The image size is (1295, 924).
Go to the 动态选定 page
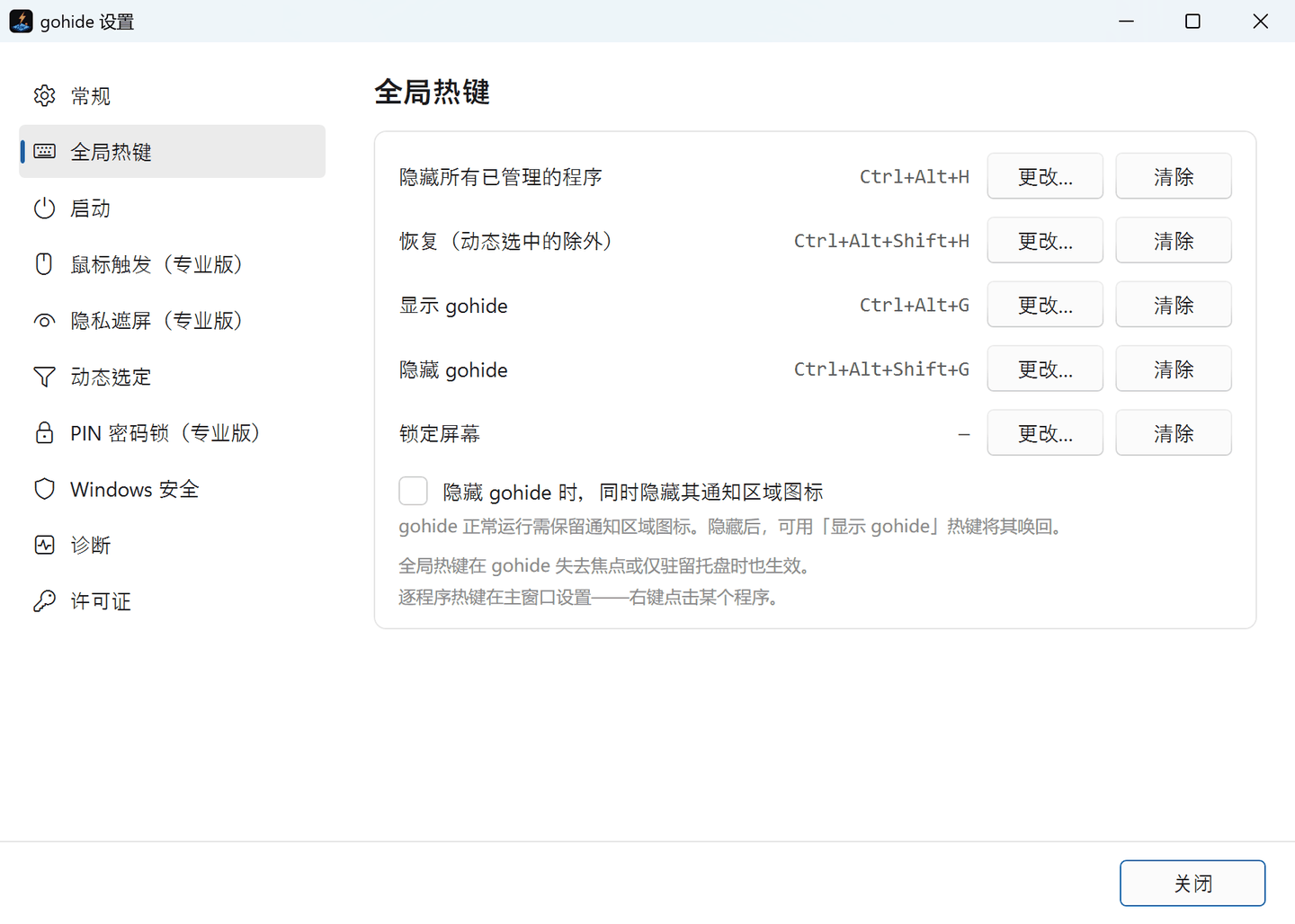tap(172, 377)
